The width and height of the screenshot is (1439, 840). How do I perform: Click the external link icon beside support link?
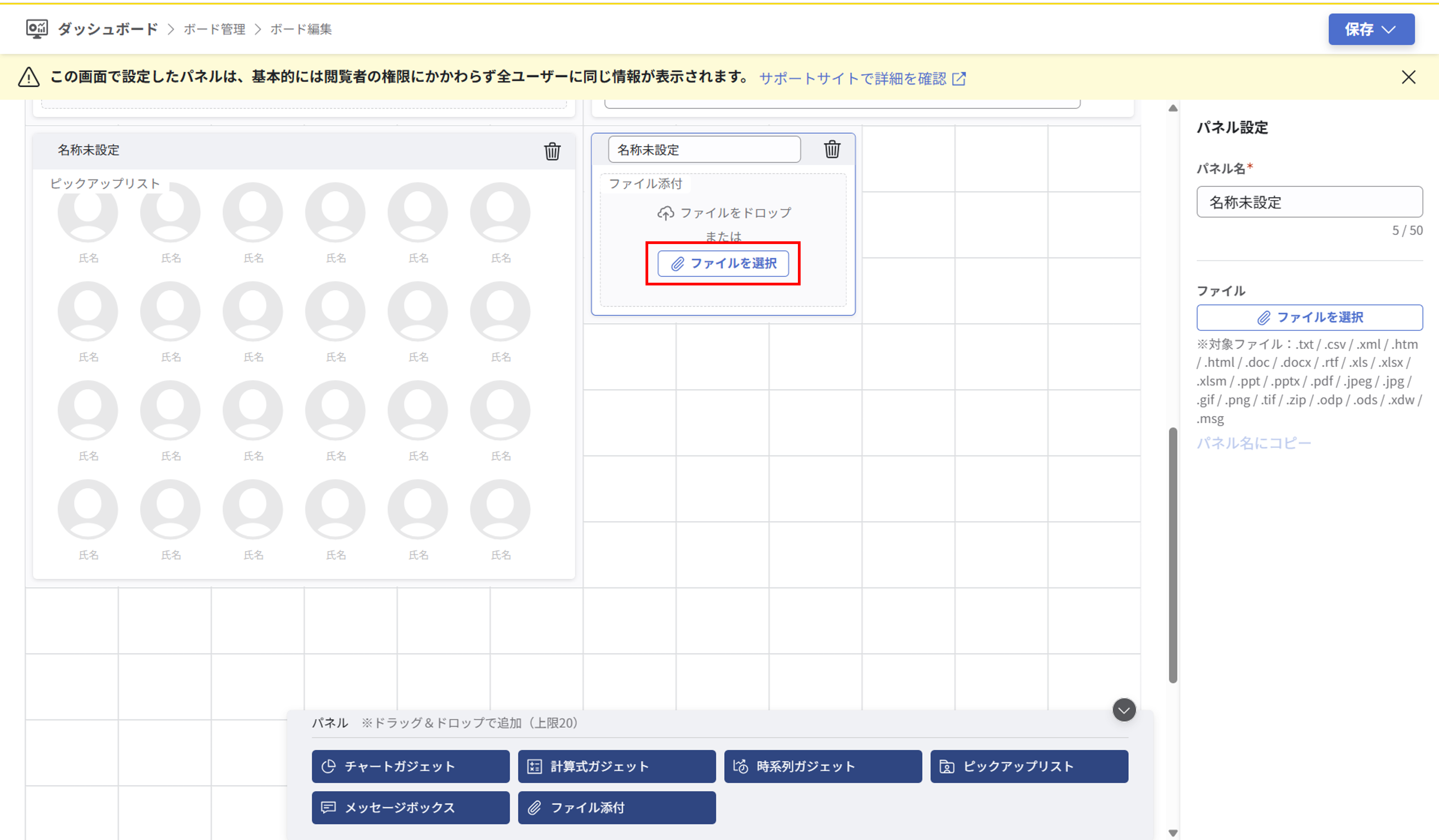coord(959,79)
